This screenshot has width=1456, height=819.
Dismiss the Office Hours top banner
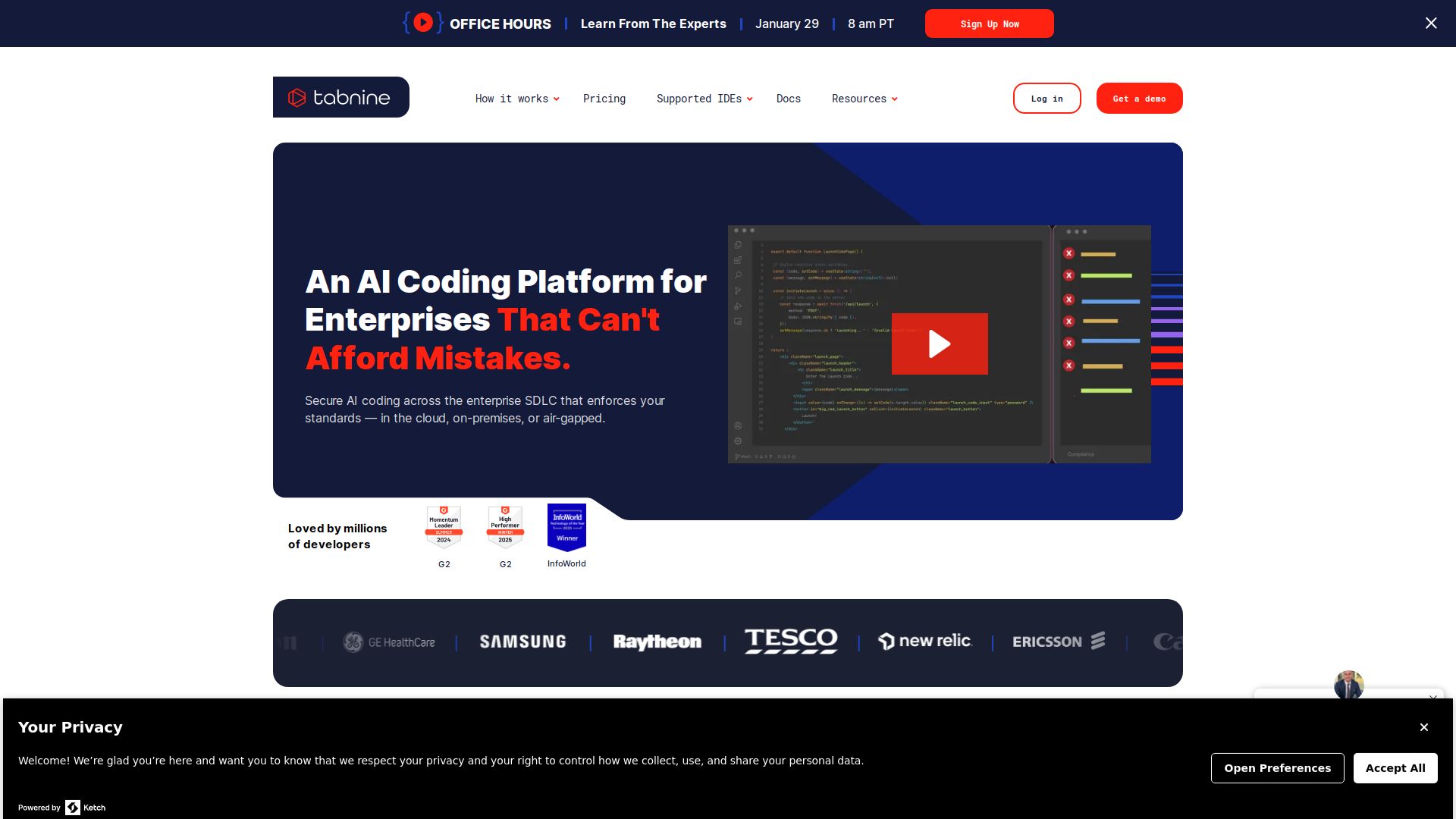click(x=1431, y=24)
